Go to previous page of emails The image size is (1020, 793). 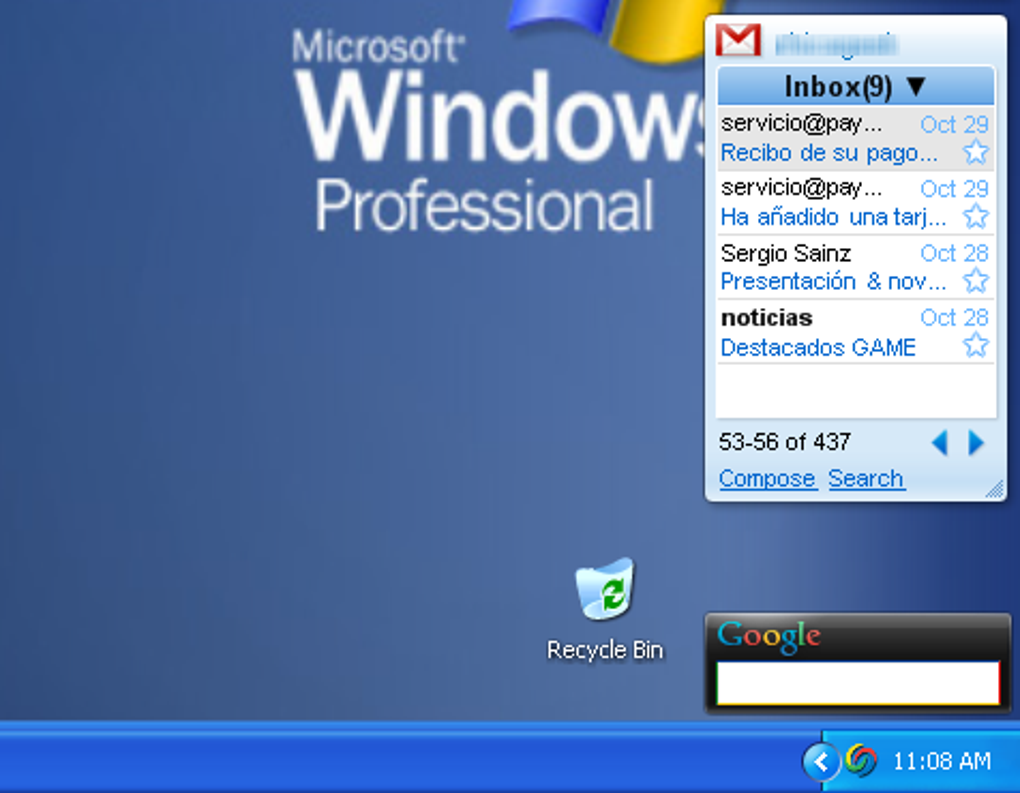pos(939,443)
